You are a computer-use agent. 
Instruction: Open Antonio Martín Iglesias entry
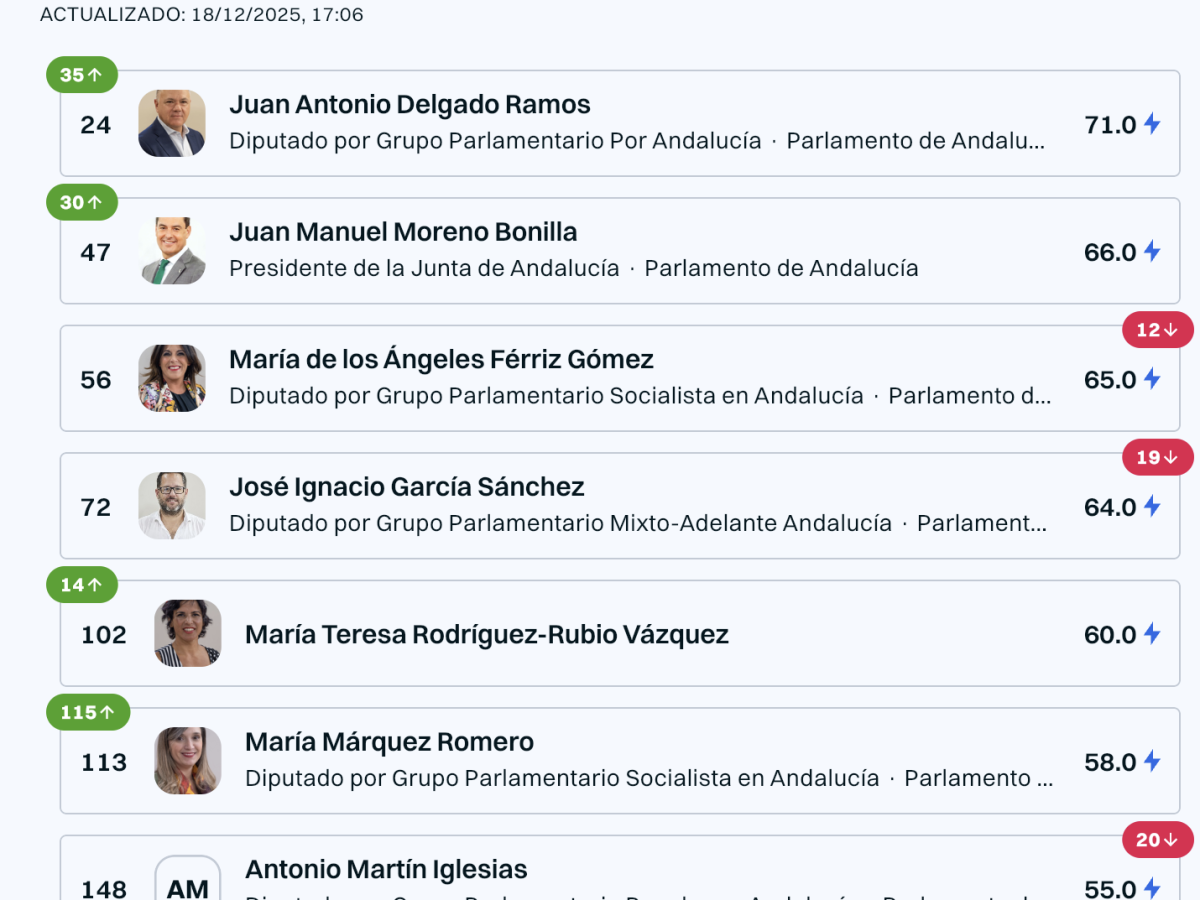pos(386,869)
